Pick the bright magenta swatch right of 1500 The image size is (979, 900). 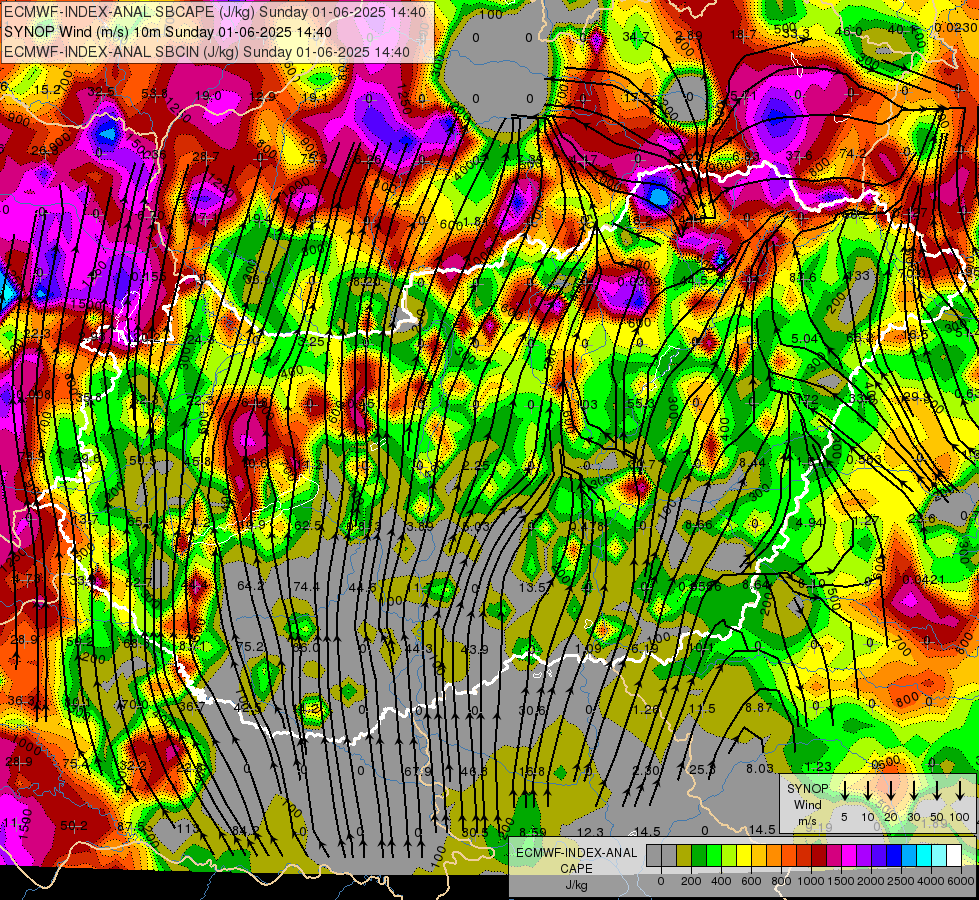[x=849, y=856]
